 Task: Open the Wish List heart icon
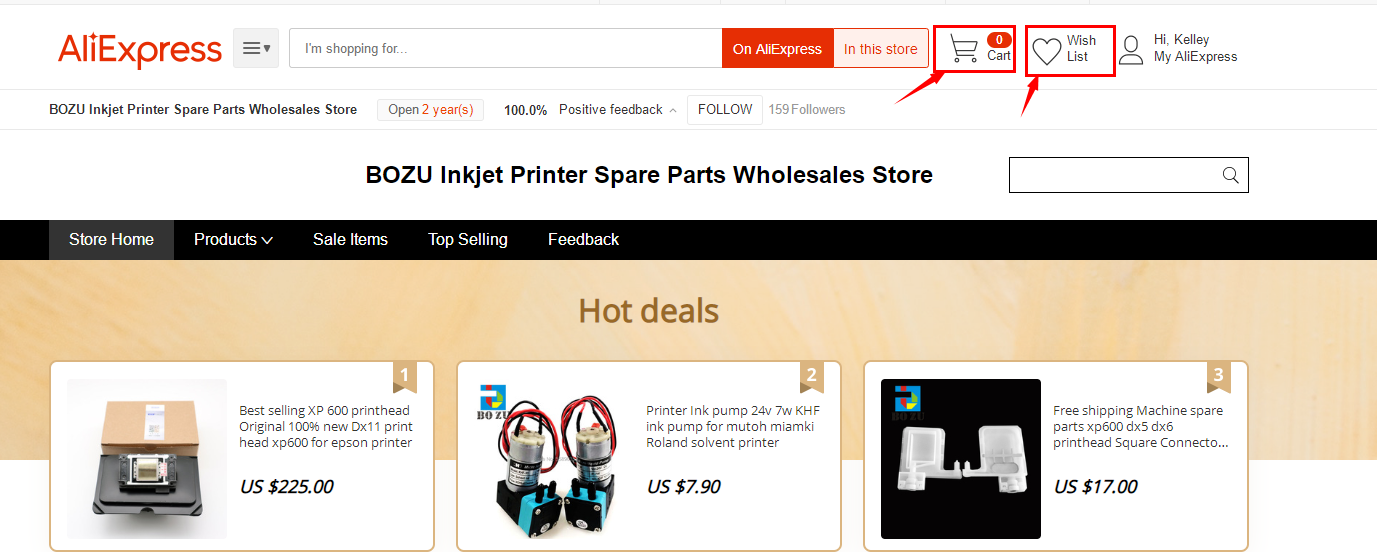point(1047,51)
